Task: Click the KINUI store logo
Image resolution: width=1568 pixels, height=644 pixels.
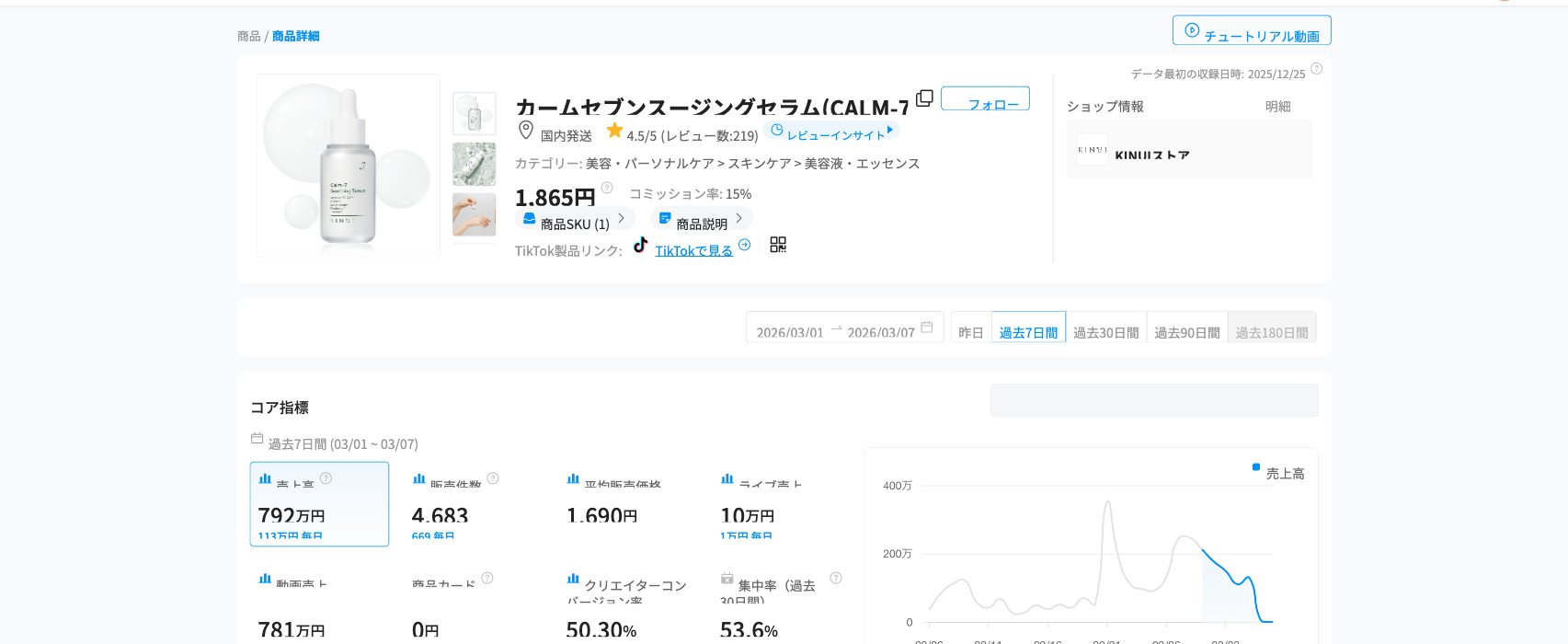Action: (1093, 150)
